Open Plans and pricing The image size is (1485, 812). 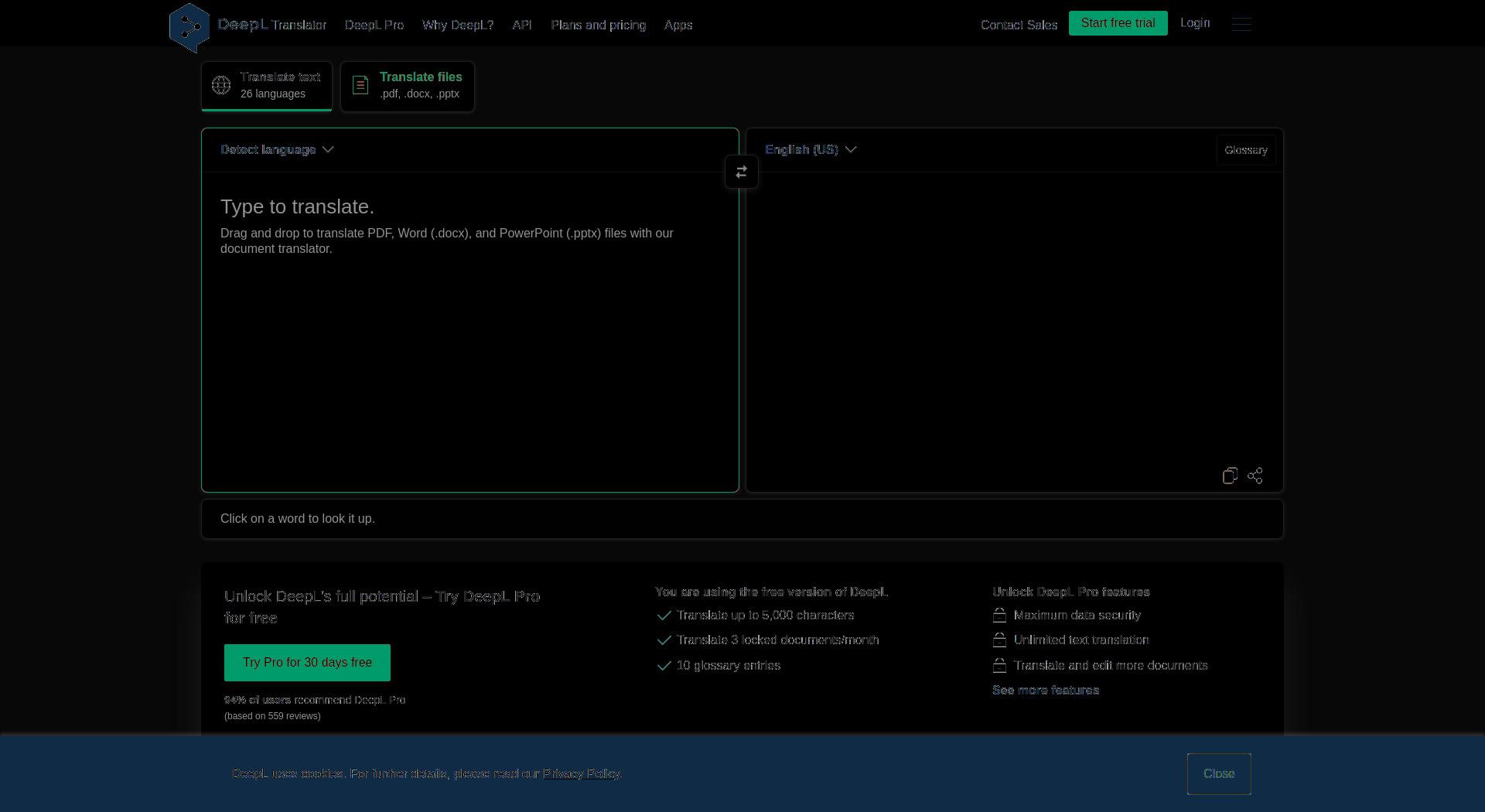(x=599, y=26)
